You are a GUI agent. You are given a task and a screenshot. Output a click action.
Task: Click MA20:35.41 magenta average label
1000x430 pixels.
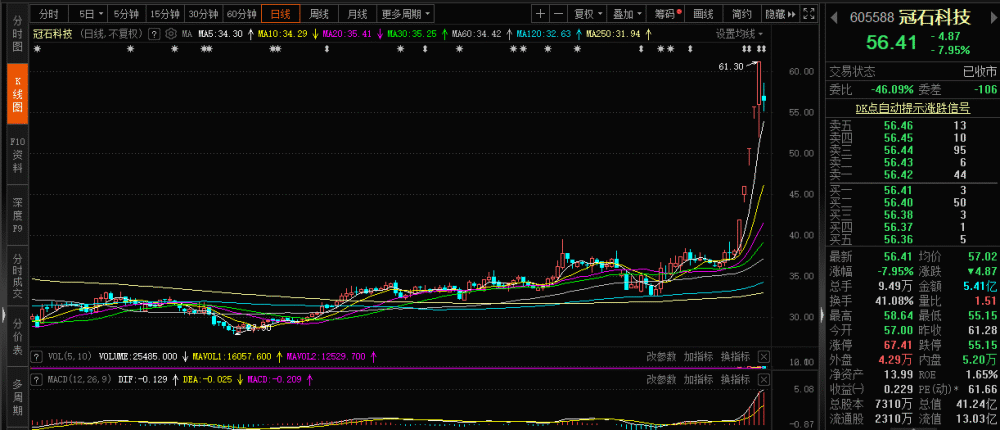[348, 34]
